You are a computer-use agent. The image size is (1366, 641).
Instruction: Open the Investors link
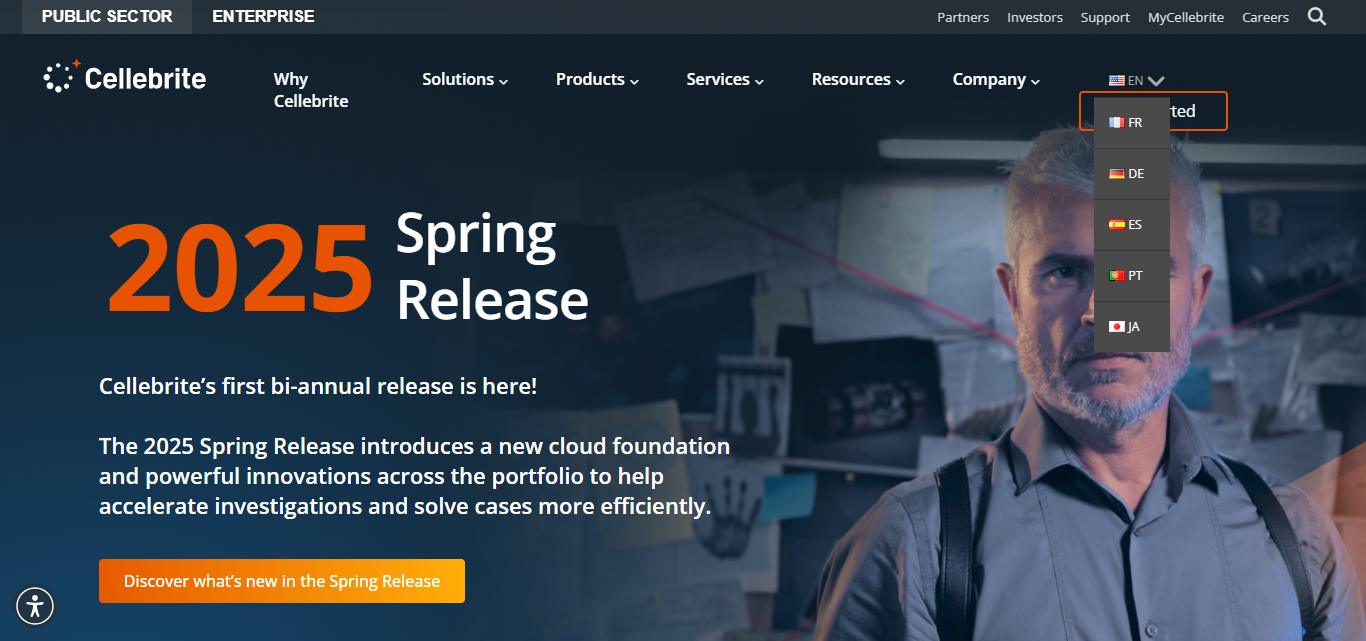coord(1035,17)
